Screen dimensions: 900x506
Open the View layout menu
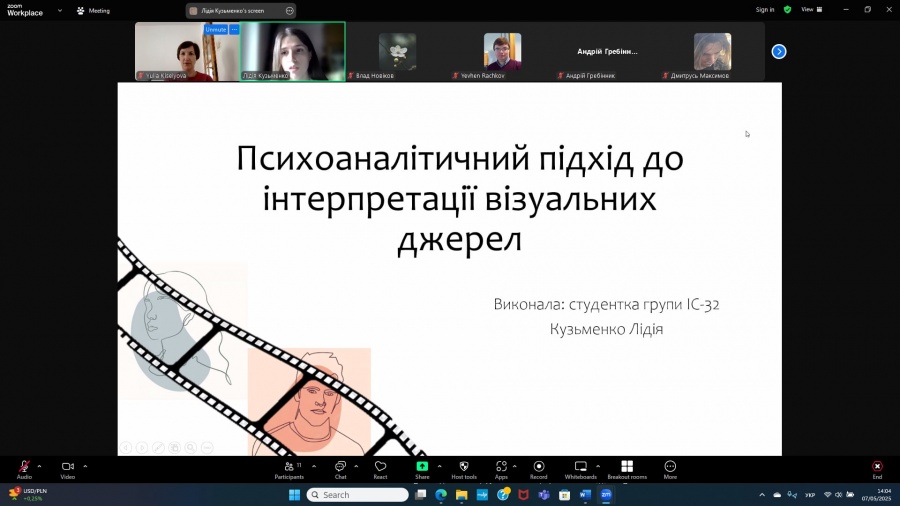tap(812, 9)
